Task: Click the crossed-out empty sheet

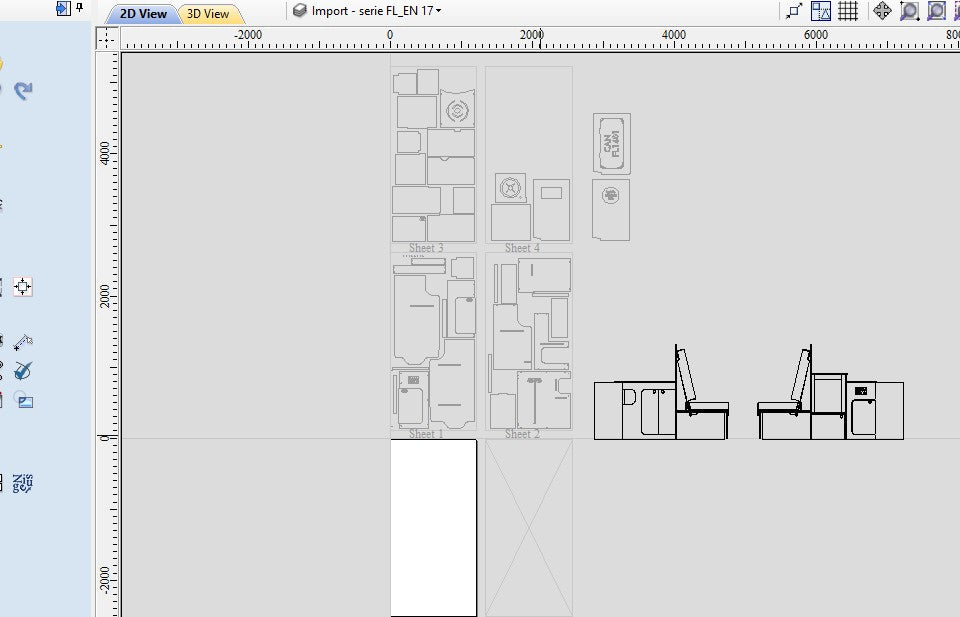Action: point(528,527)
